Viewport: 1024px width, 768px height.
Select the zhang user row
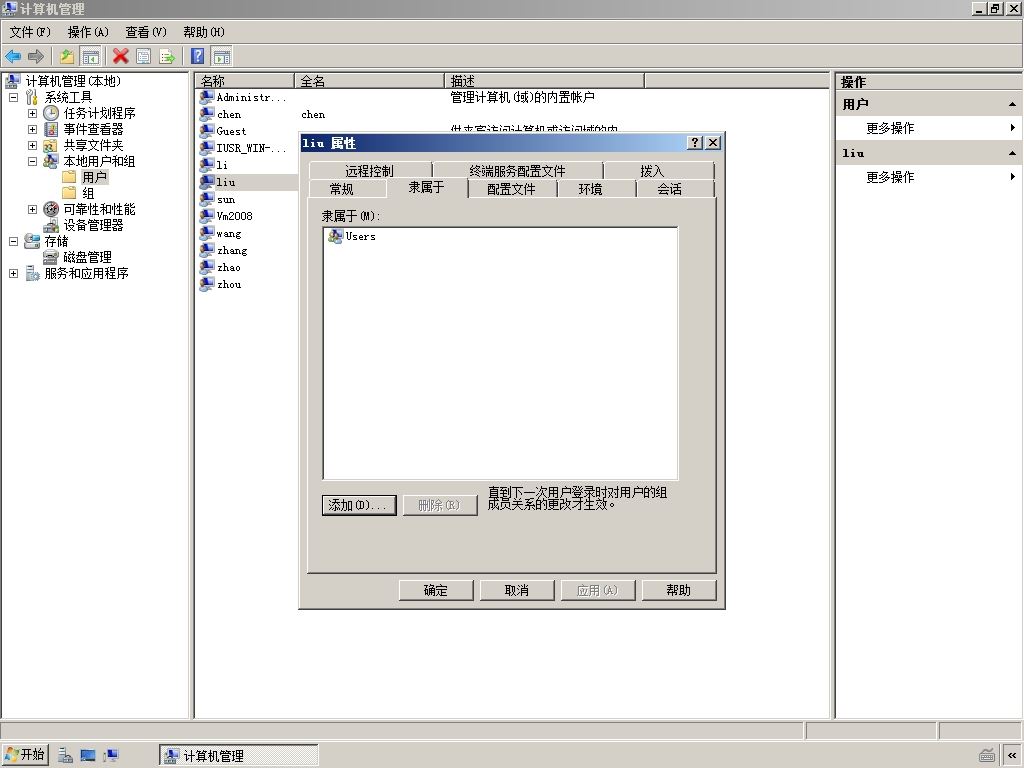pyautogui.click(x=232, y=250)
